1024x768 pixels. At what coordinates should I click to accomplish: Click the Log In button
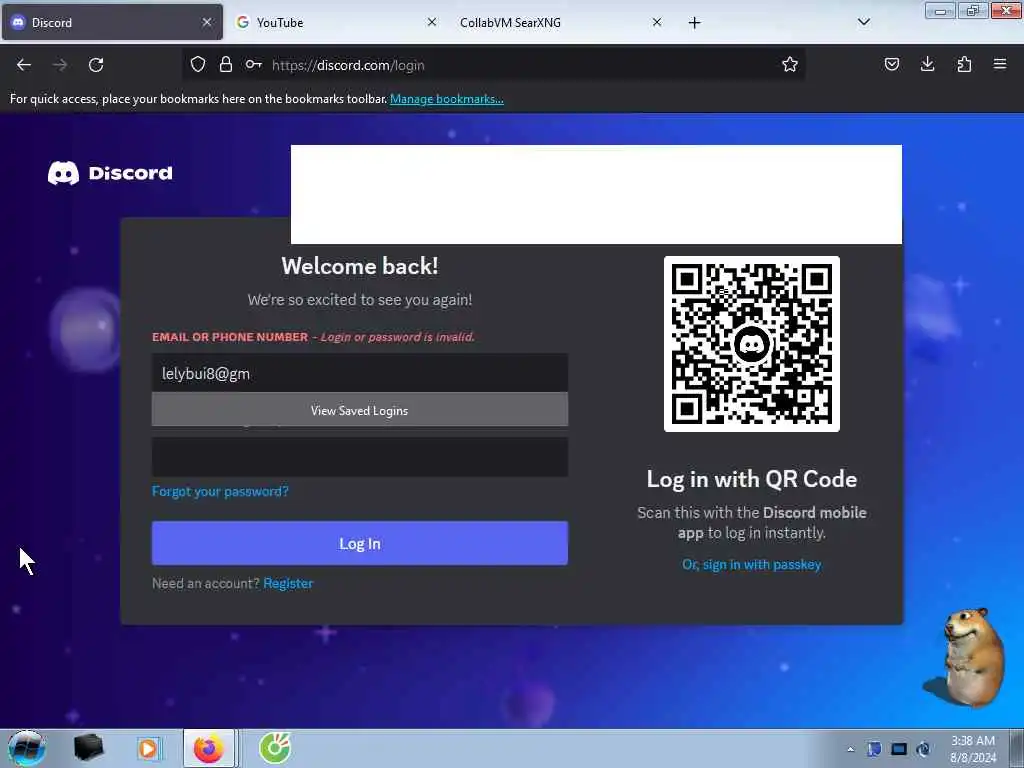coord(360,543)
